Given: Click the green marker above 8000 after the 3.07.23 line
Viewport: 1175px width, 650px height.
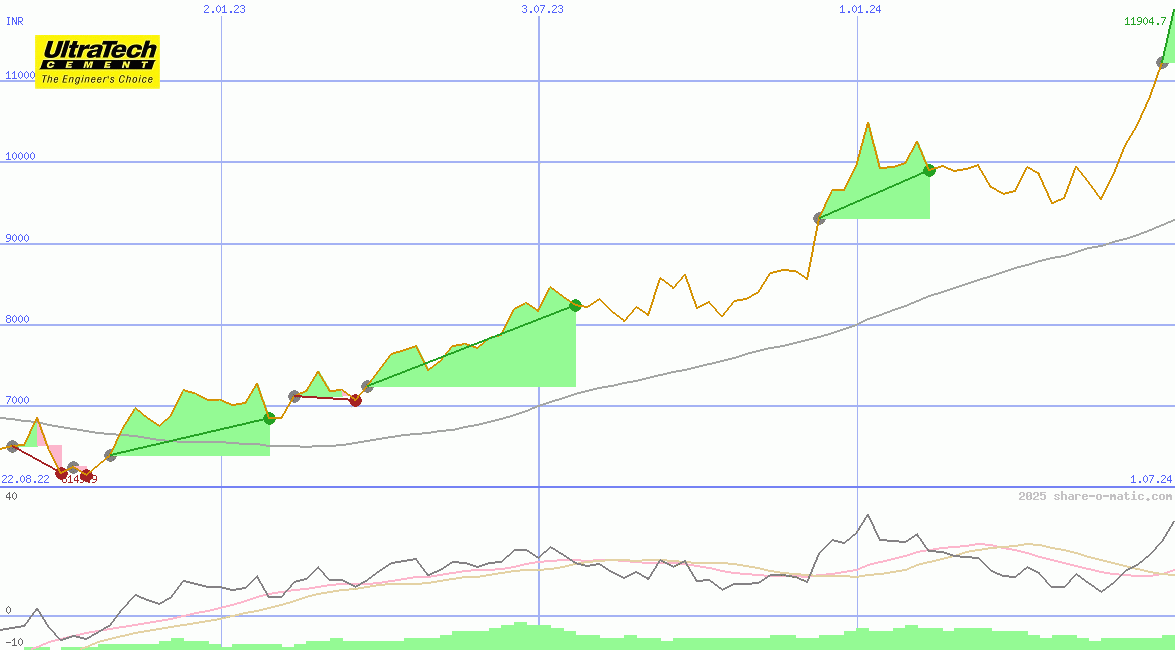Looking at the screenshot, I should click(576, 305).
